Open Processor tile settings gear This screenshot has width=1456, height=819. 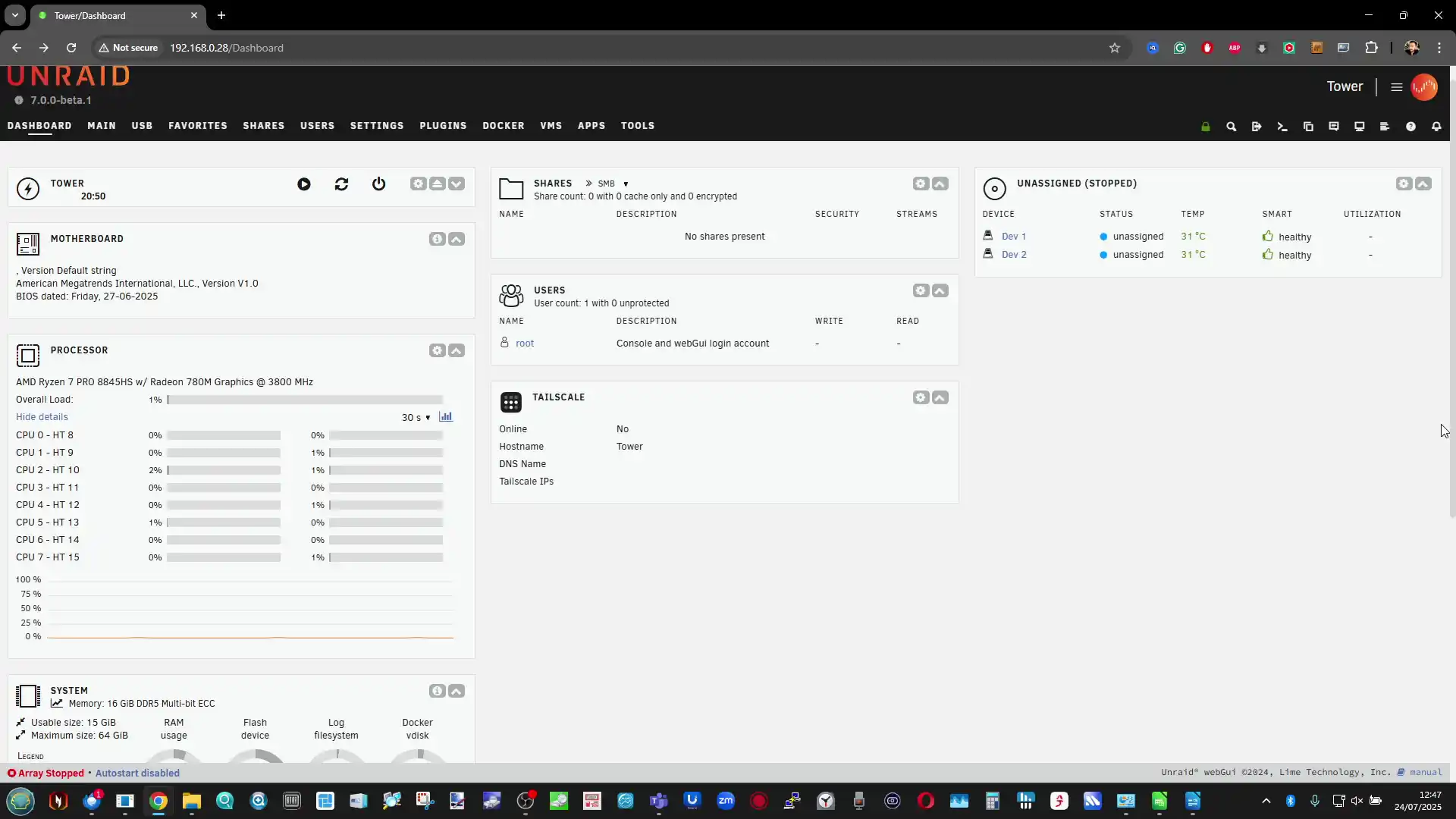pyautogui.click(x=437, y=350)
